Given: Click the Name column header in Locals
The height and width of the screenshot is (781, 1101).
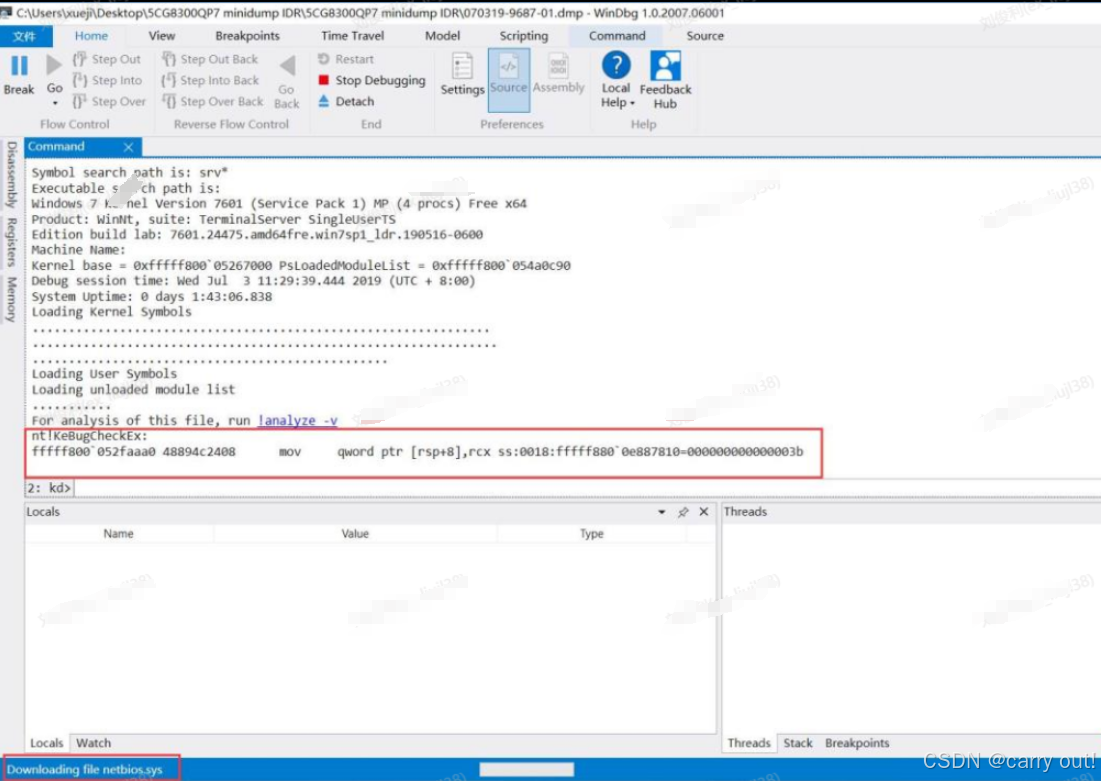Looking at the screenshot, I should [118, 534].
